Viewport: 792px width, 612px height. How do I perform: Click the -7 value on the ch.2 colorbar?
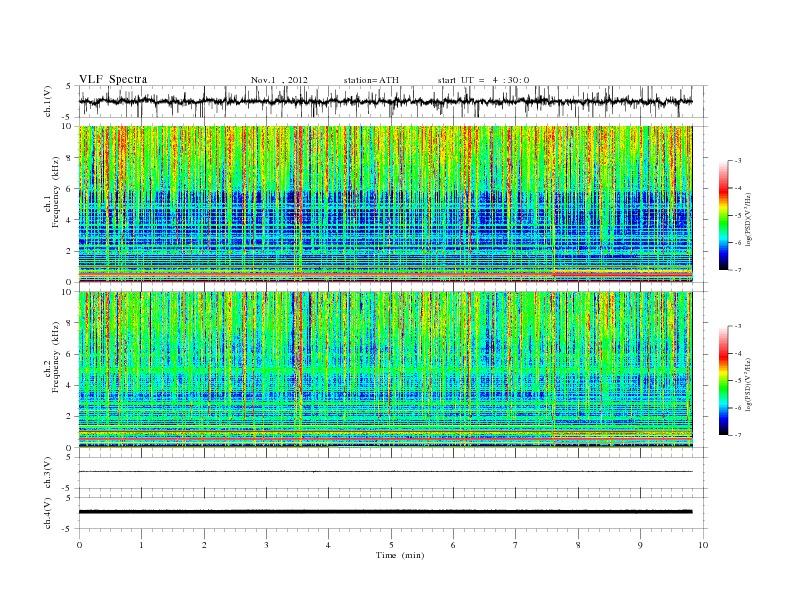pos(738,435)
